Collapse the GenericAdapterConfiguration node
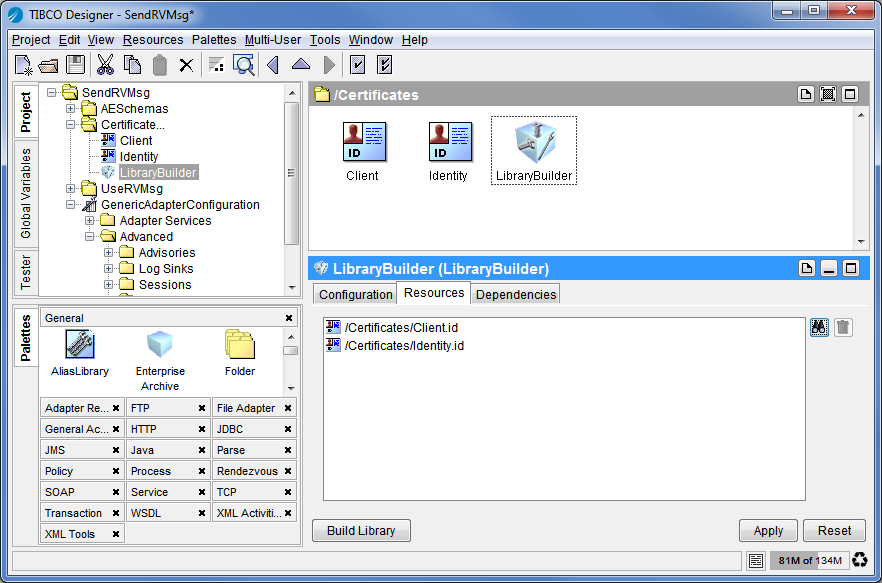This screenshot has width=882, height=583. 70,205
